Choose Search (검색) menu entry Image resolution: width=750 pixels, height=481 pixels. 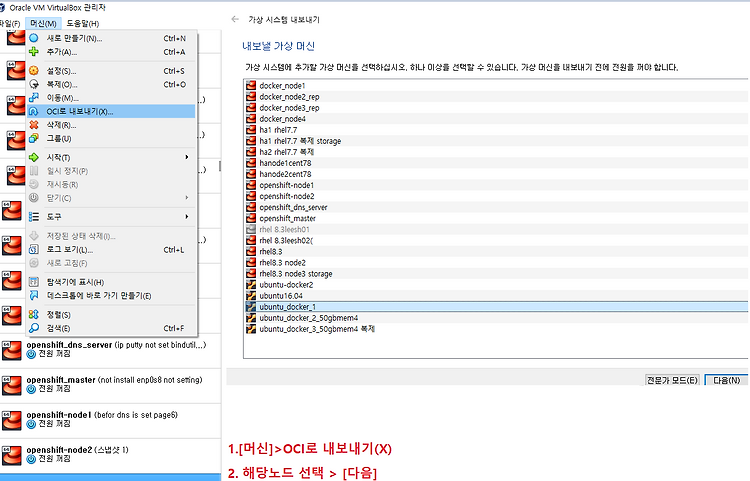coord(111,328)
